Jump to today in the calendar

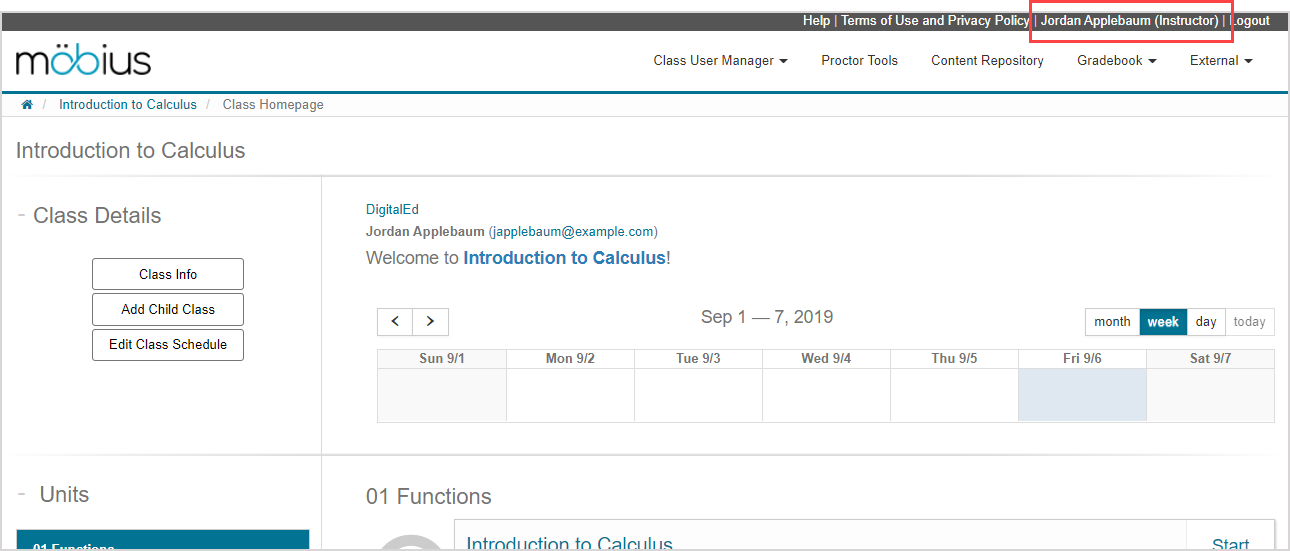point(1249,321)
